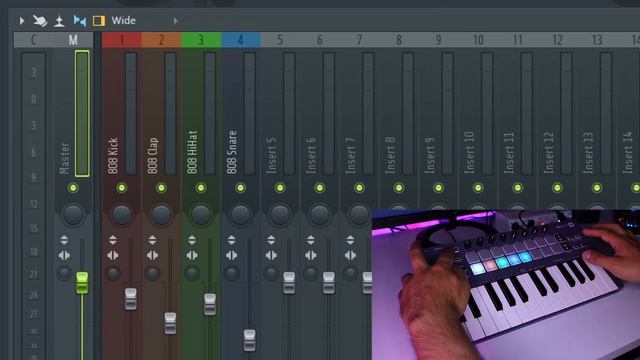Click the Master pan knob

click(x=73, y=214)
